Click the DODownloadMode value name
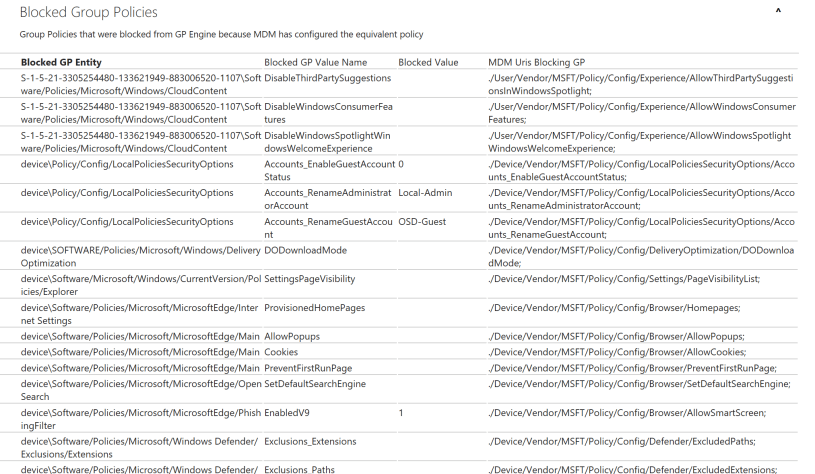The height and width of the screenshot is (474, 815). point(305,250)
